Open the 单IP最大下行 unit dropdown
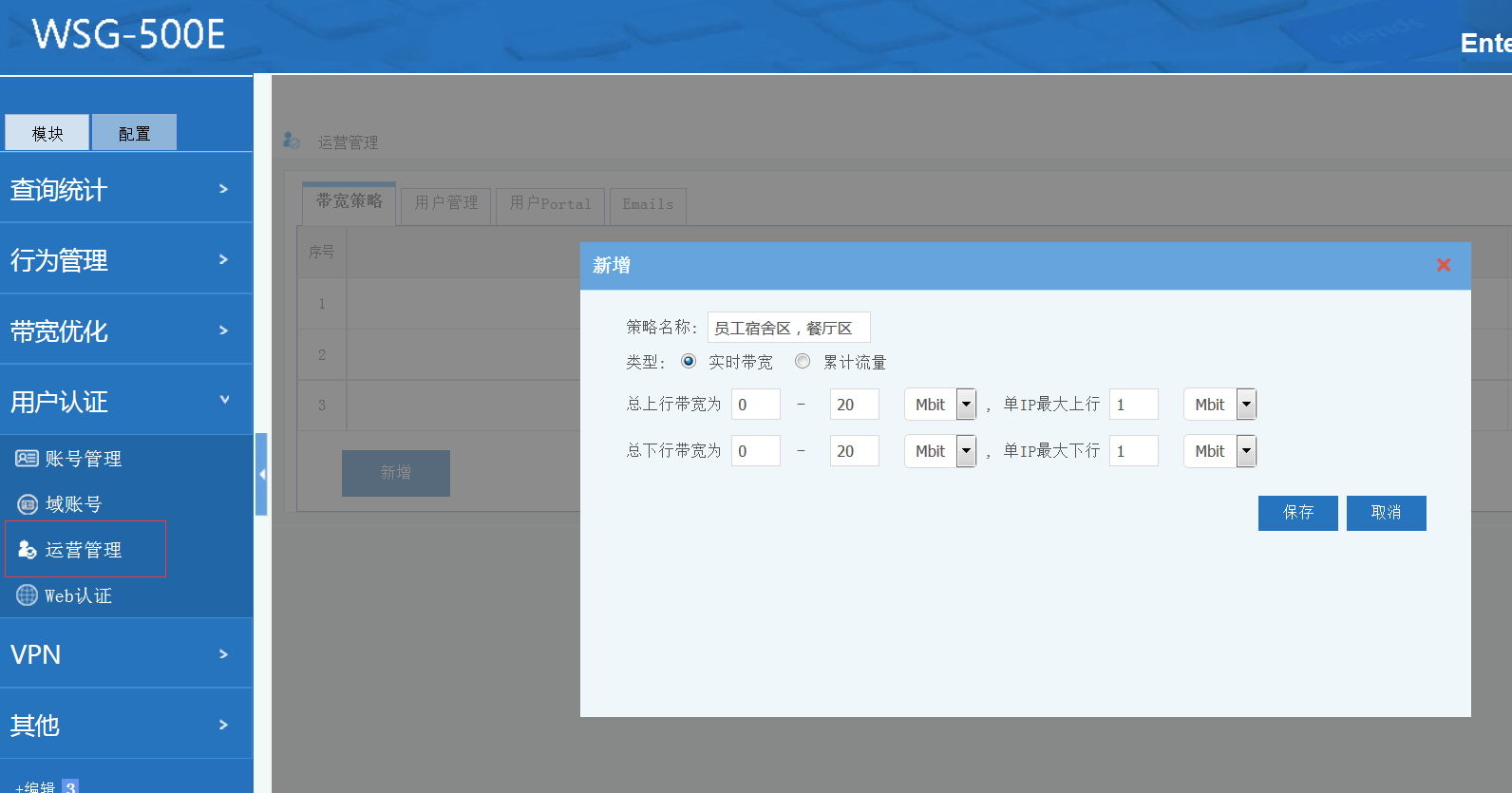 pos(1246,451)
